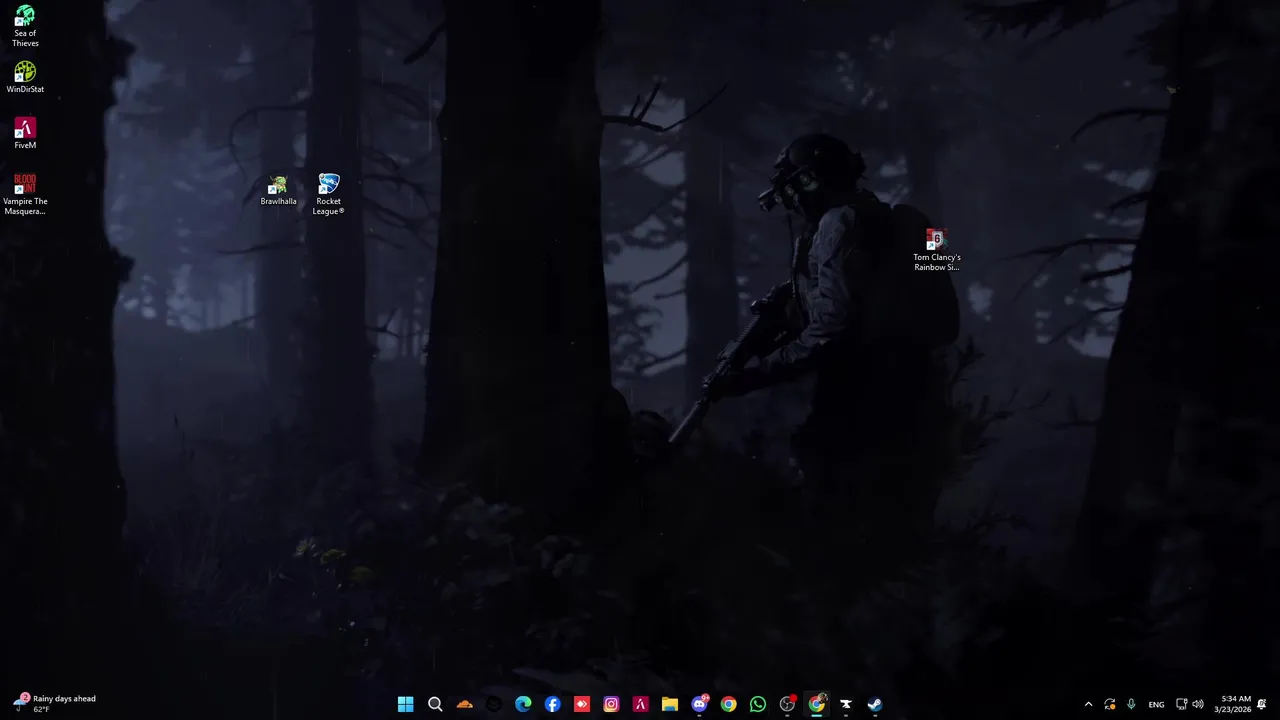Open the Windows Start menu
The width and height of the screenshot is (1280, 720).
[405, 704]
